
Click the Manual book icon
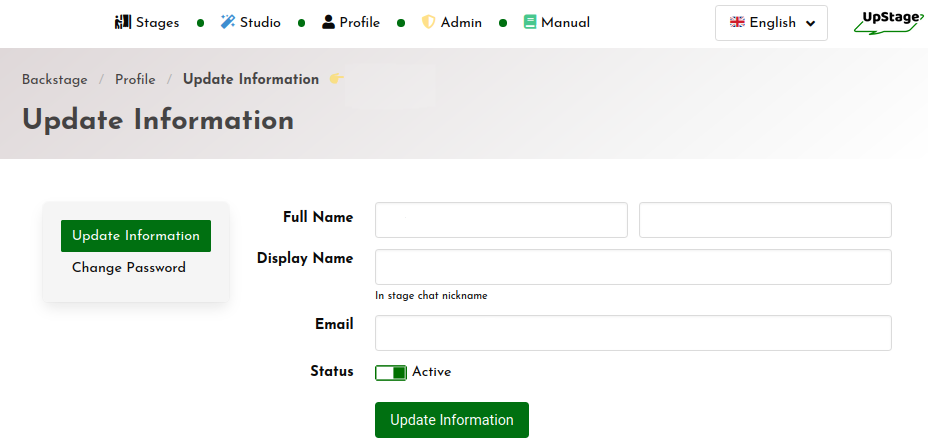point(530,23)
